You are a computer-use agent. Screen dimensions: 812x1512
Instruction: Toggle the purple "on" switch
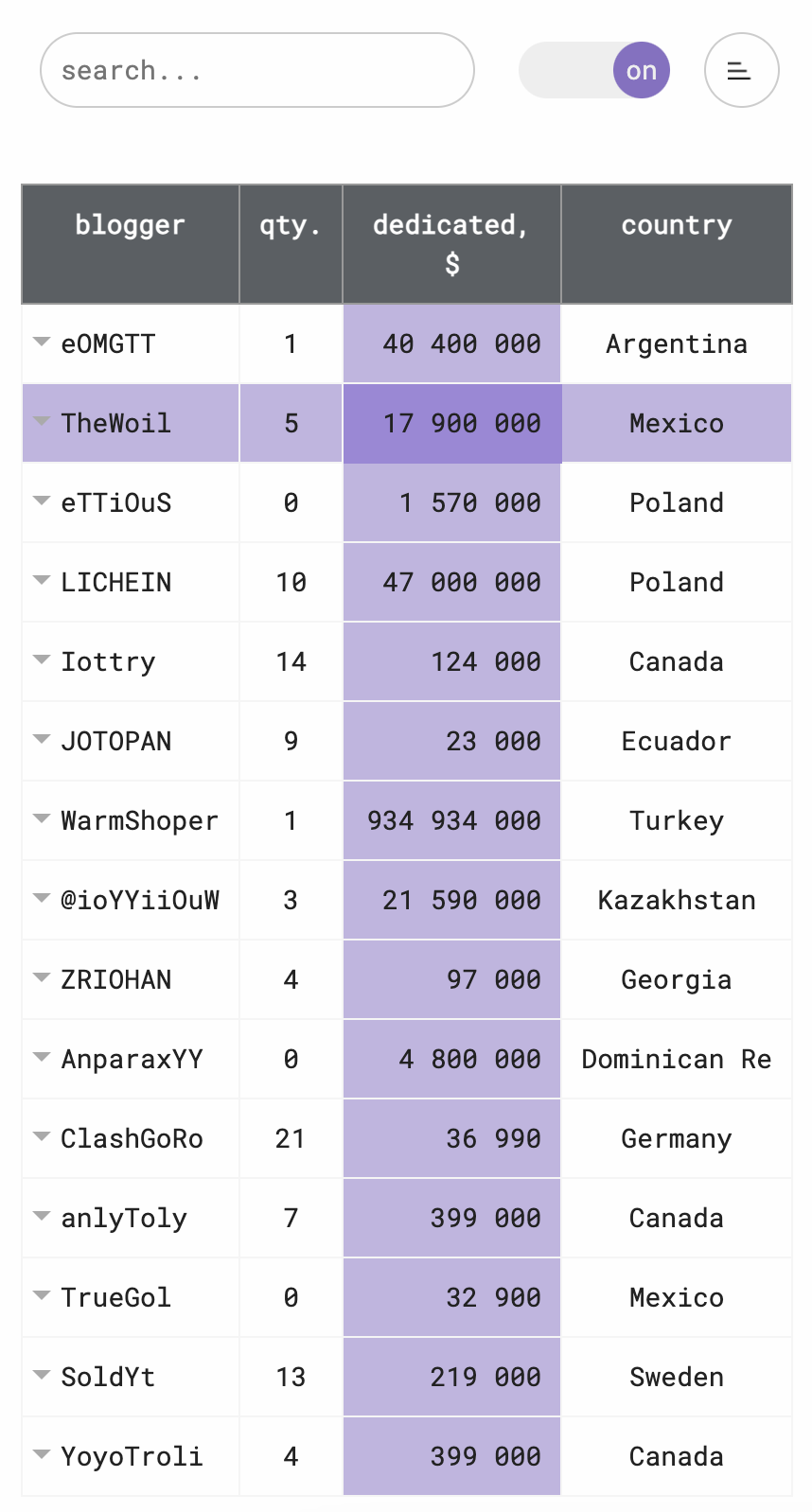coord(594,70)
